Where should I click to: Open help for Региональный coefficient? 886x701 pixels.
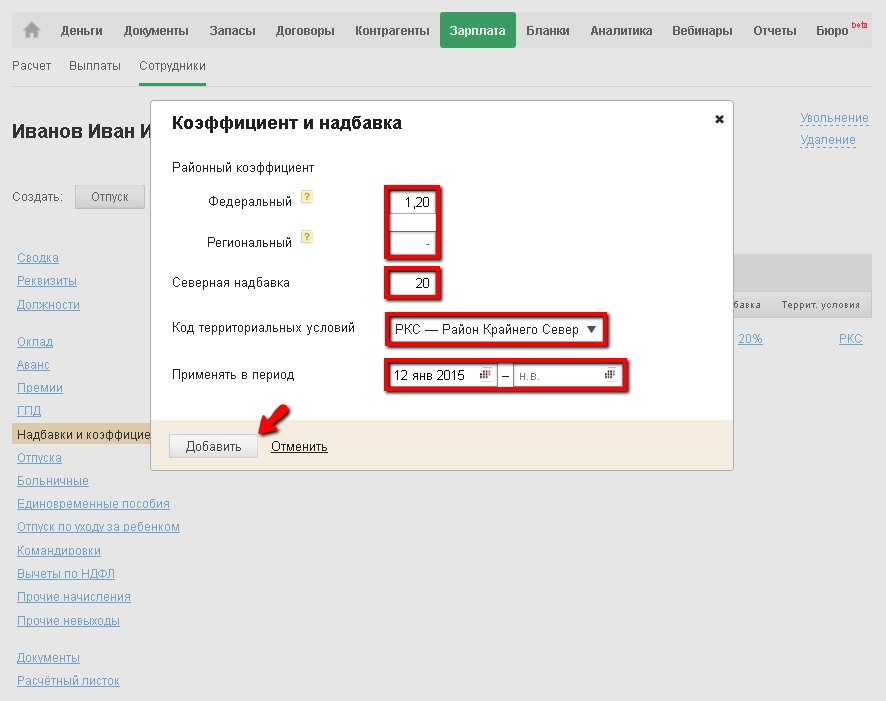coord(307,237)
